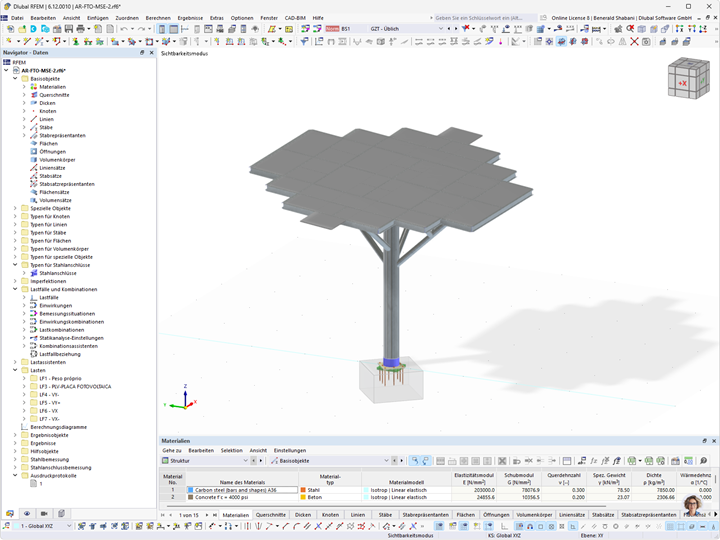The height and width of the screenshot is (540, 720).
Task: Click the Open folder icon in toolbar
Action: point(22,29)
